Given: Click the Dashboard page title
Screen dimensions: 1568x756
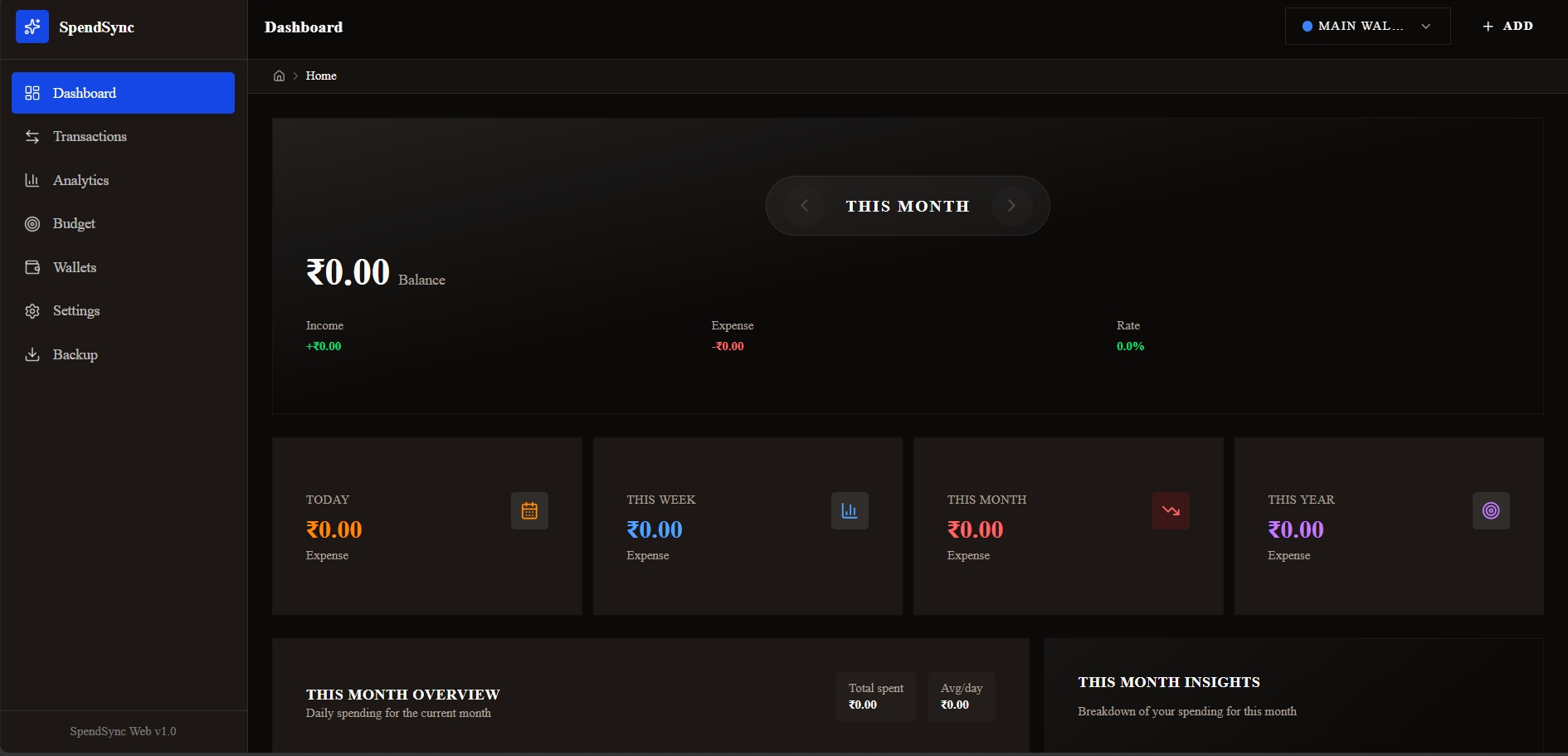Looking at the screenshot, I should pyautogui.click(x=304, y=27).
